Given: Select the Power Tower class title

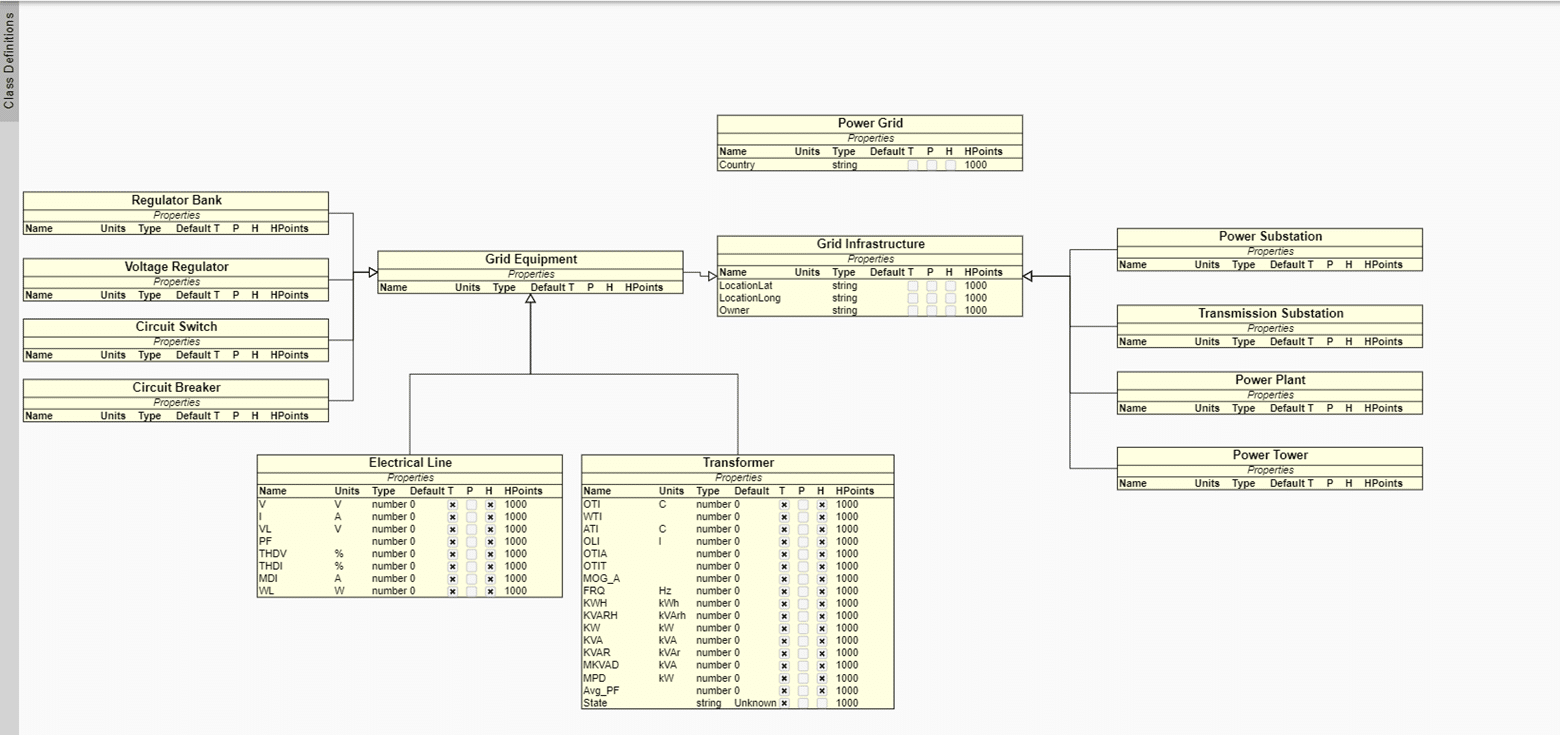Looking at the screenshot, I should pyautogui.click(x=1269, y=454).
